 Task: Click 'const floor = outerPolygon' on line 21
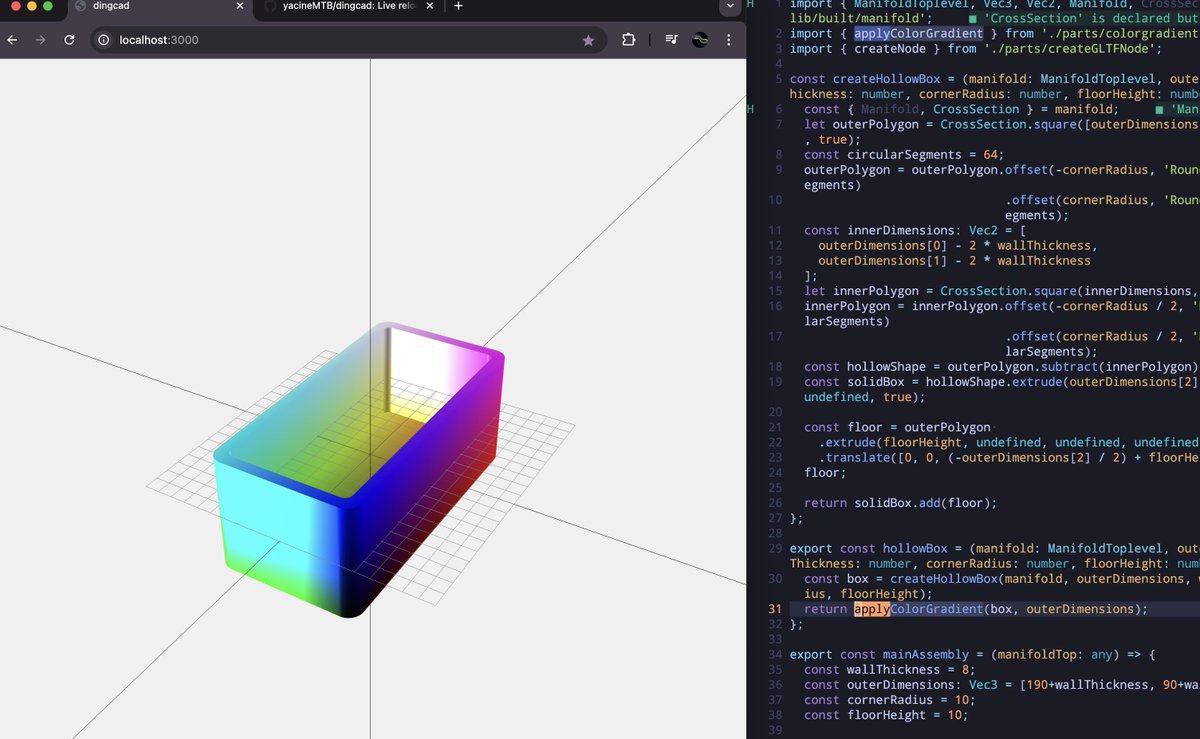897,427
